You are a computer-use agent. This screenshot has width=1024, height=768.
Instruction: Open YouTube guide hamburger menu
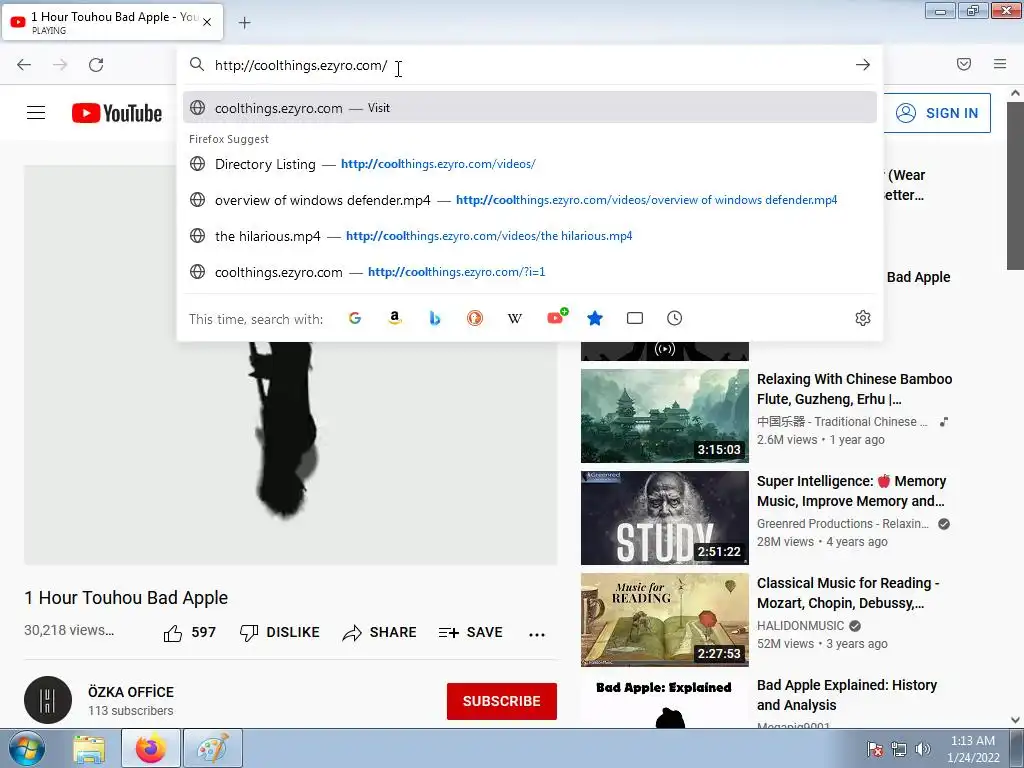(36, 113)
